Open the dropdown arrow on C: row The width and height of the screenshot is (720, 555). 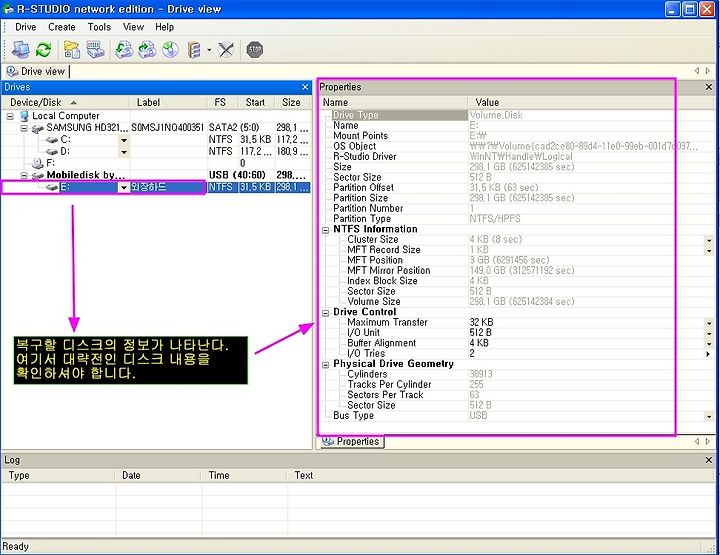pyautogui.click(x=124, y=140)
